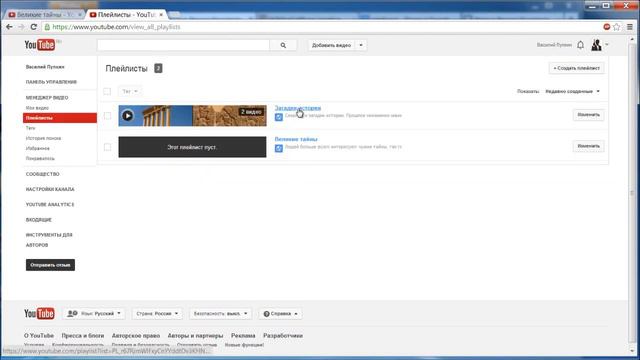Open СООБЩЕСТВО section in sidebar
The height and width of the screenshot is (360, 640).
(x=42, y=174)
